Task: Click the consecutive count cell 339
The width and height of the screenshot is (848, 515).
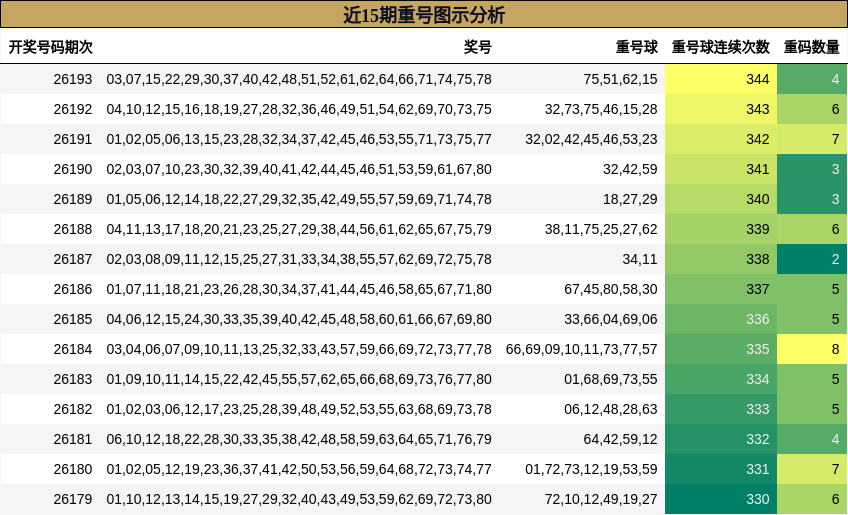Action: [721, 229]
